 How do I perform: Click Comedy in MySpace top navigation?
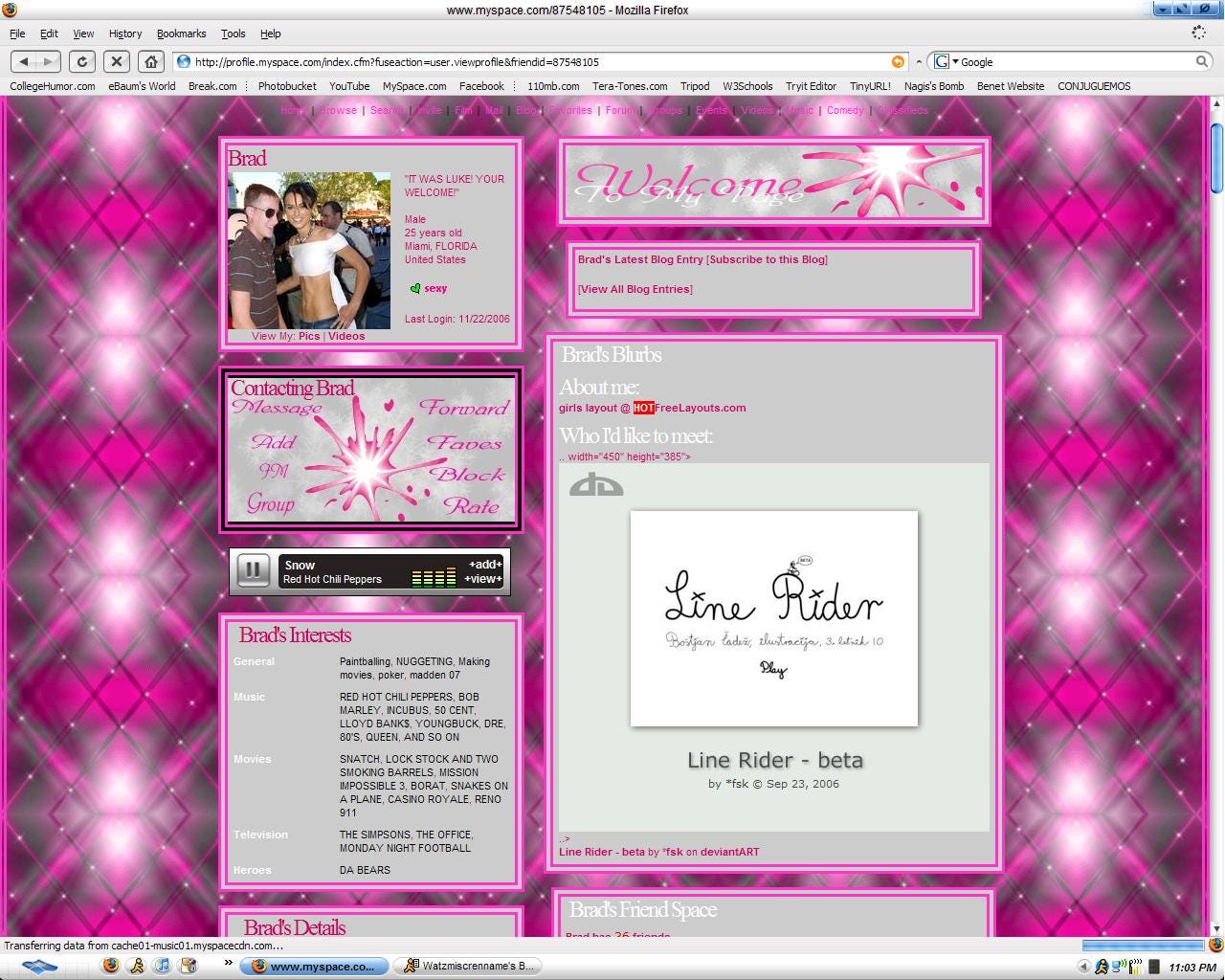(845, 110)
